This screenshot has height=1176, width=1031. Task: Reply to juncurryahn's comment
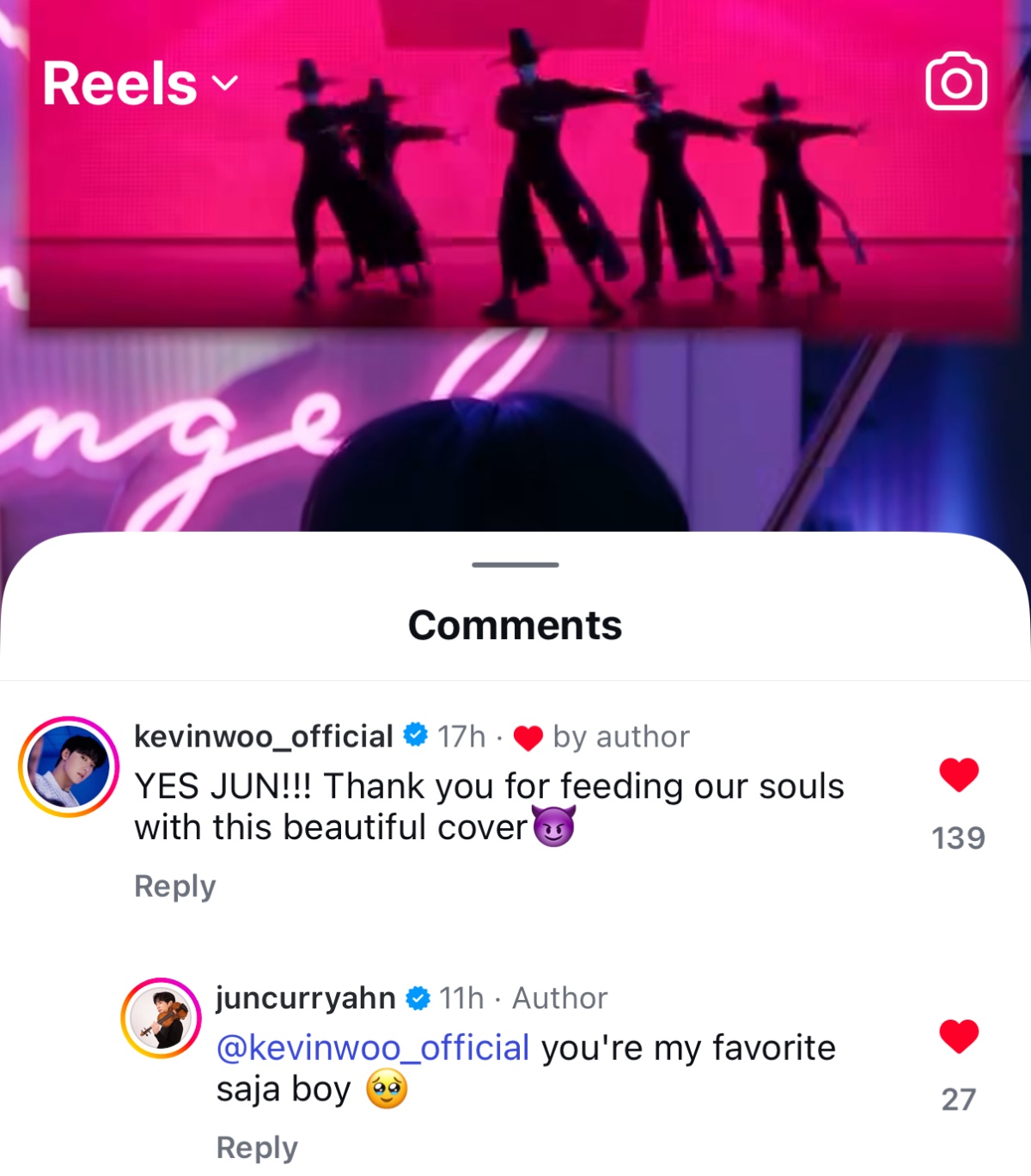[x=257, y=1147]
